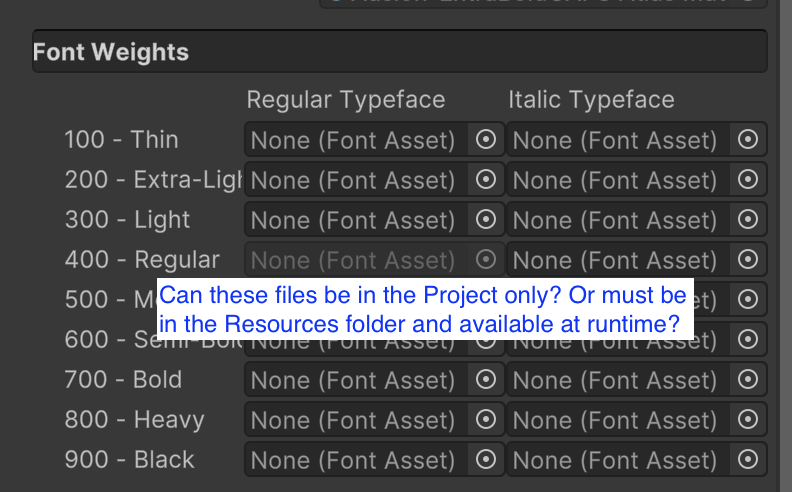Open object picker for 100 Thin italic typeface
Screen dimensions: 792x492
(748, 140)
